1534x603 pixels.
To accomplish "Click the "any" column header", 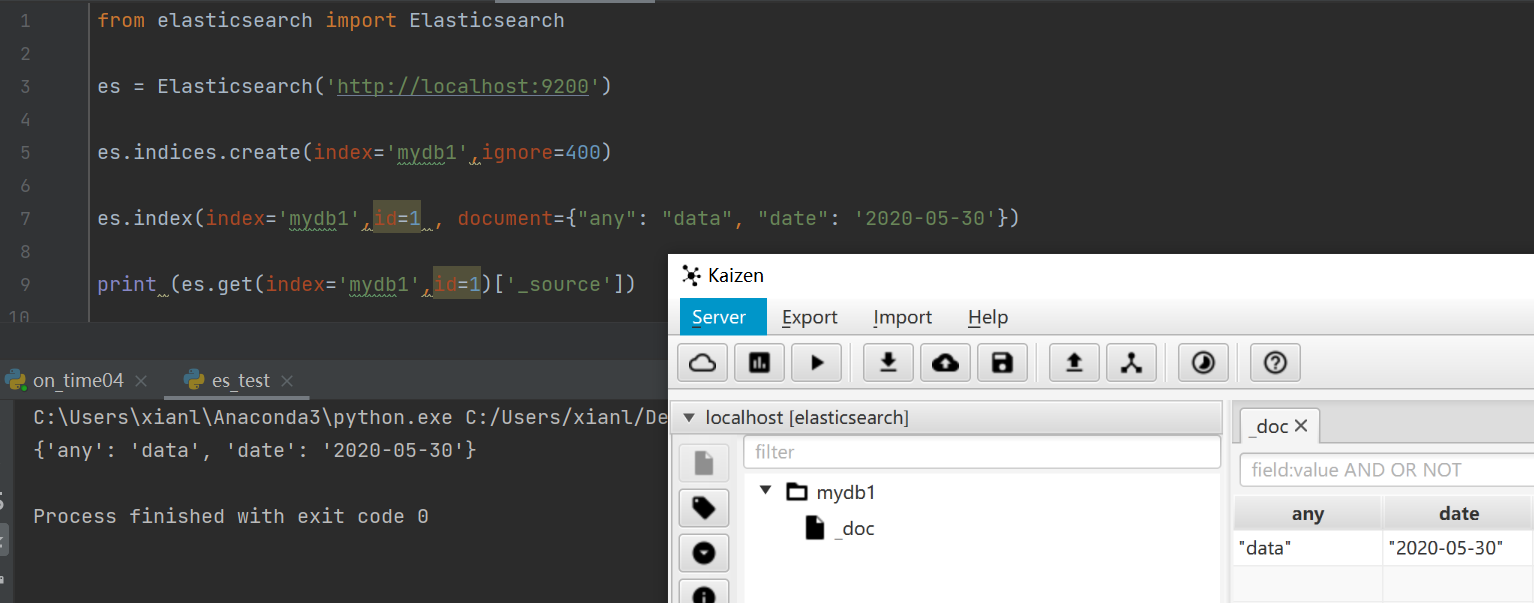I will pos(1307,514).
